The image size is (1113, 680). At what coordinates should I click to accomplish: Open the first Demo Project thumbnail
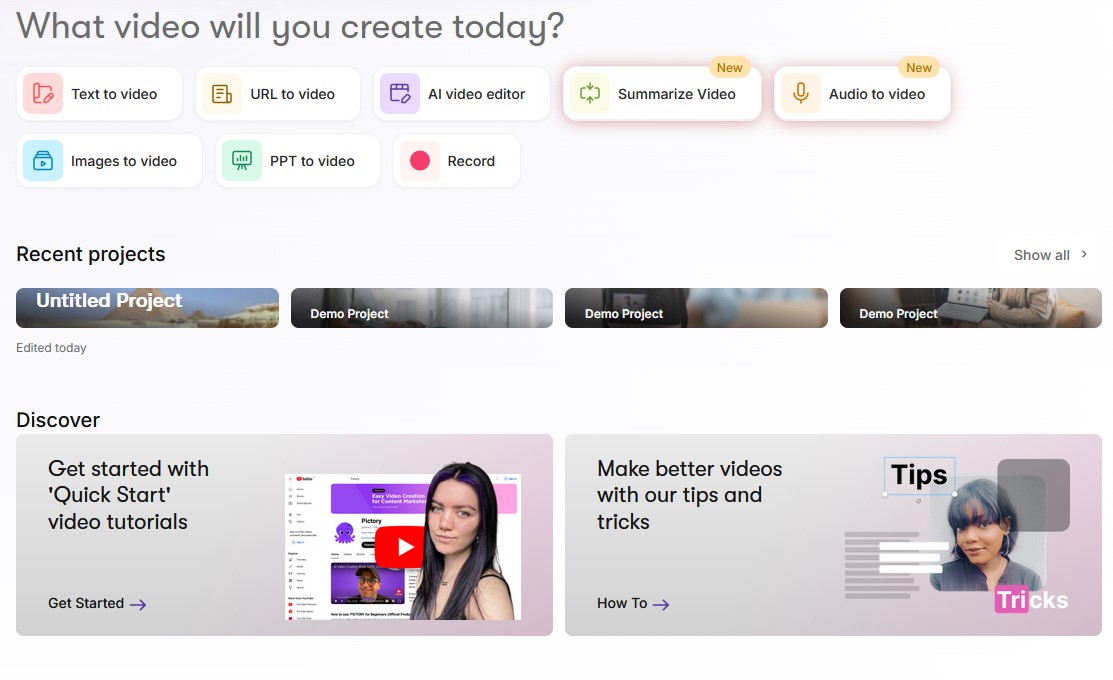422,308
